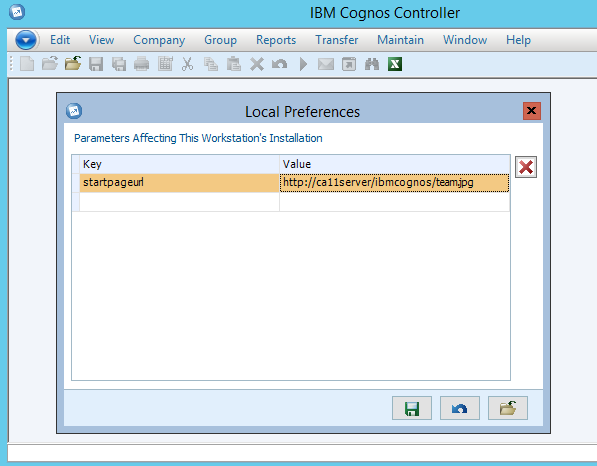Select the startpageurl key cell

pyautogui.click(x=179, y=183)
